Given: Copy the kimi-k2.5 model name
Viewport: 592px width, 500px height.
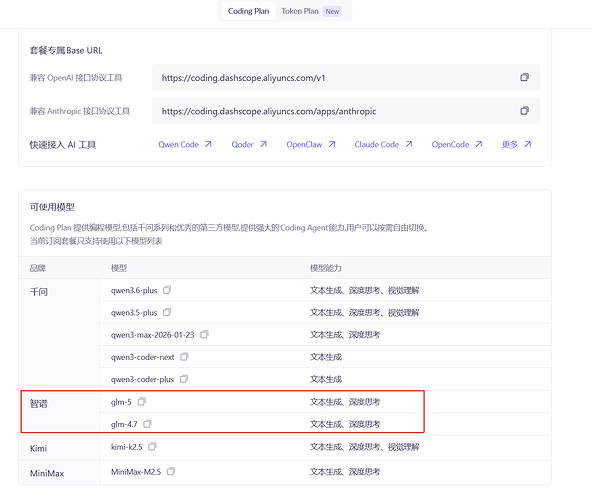Looking at the screenshot, I should click(152, 447).
